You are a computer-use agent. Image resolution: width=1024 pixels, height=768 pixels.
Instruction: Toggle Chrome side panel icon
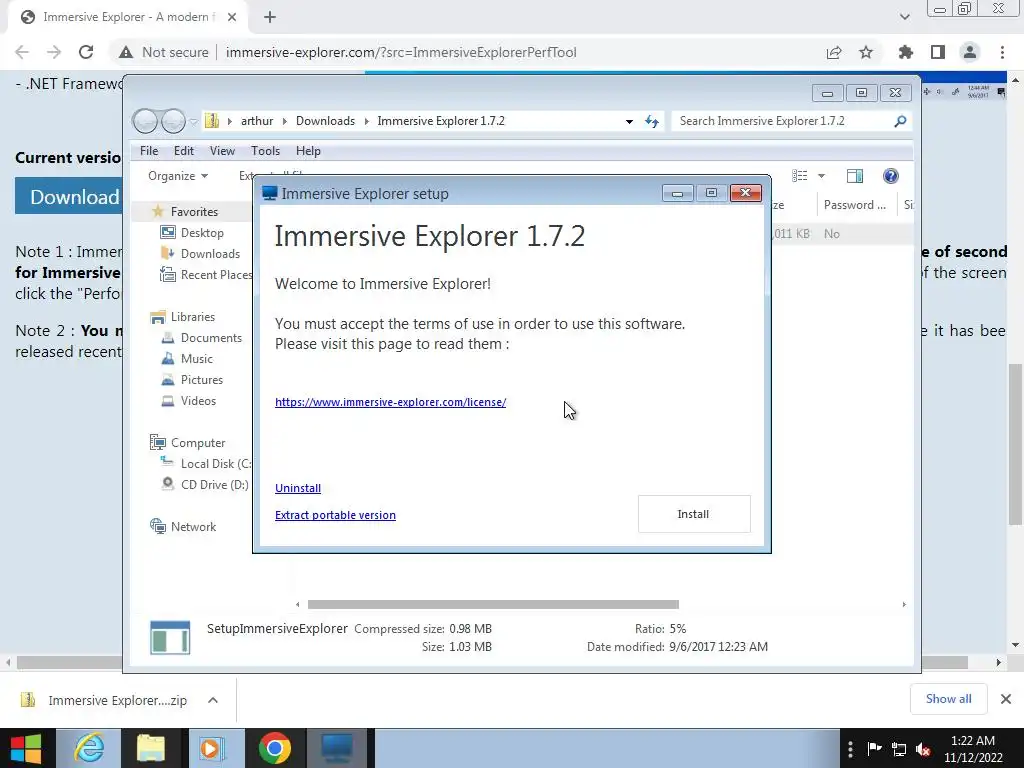coord(938,52)
